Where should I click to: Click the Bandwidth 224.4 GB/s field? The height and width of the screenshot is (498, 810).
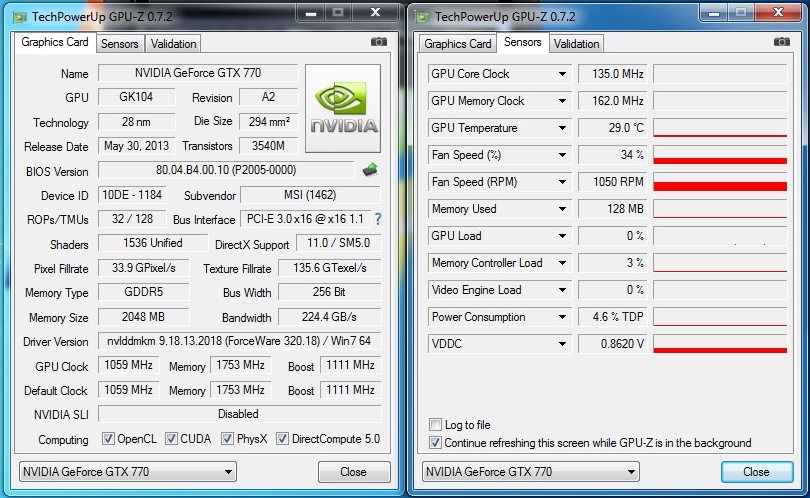click(329, 317)
